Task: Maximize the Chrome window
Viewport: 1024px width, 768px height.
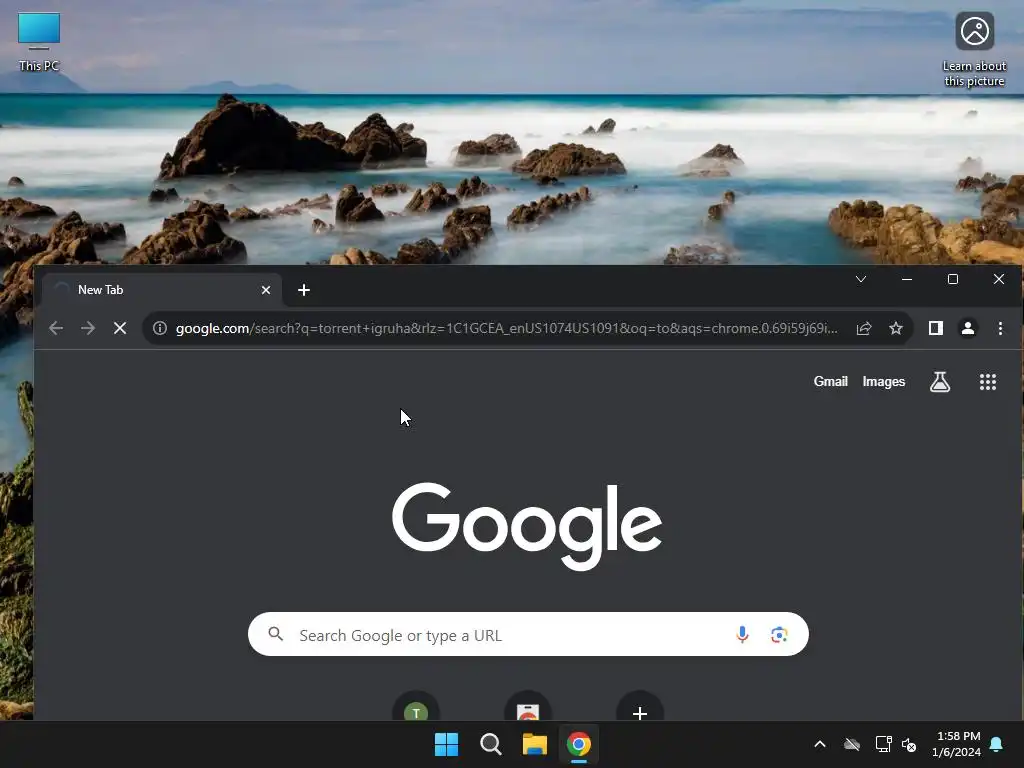Action: 953,280
